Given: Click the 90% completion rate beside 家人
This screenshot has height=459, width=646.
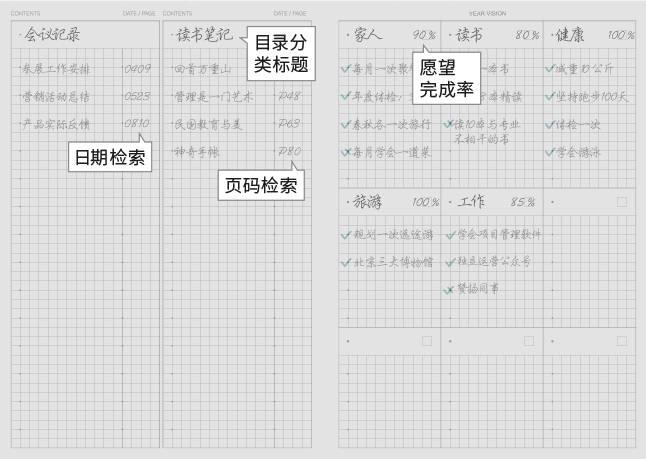Looking at the screenshot, I should click(424, 35).
